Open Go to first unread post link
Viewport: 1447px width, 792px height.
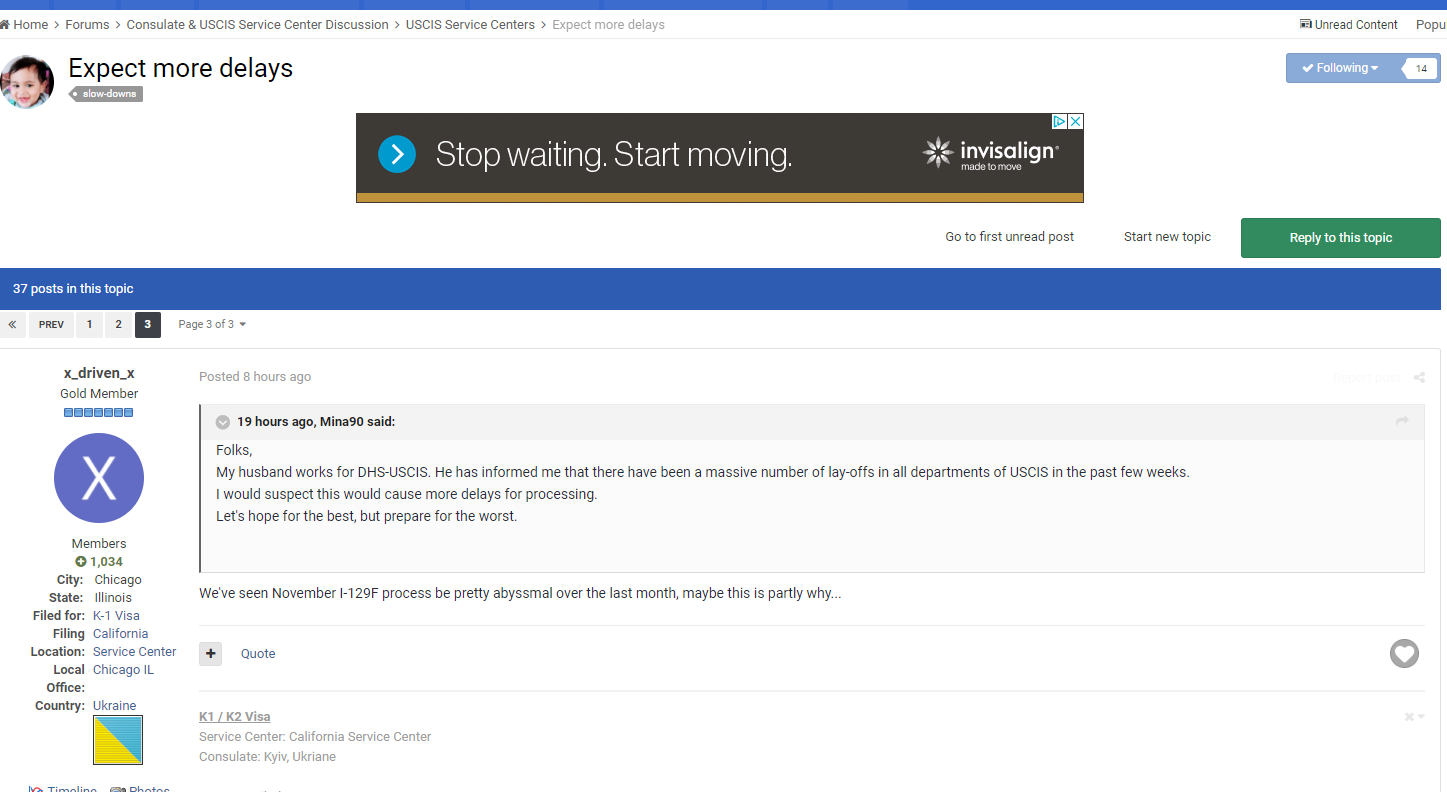pos(1009,237)
